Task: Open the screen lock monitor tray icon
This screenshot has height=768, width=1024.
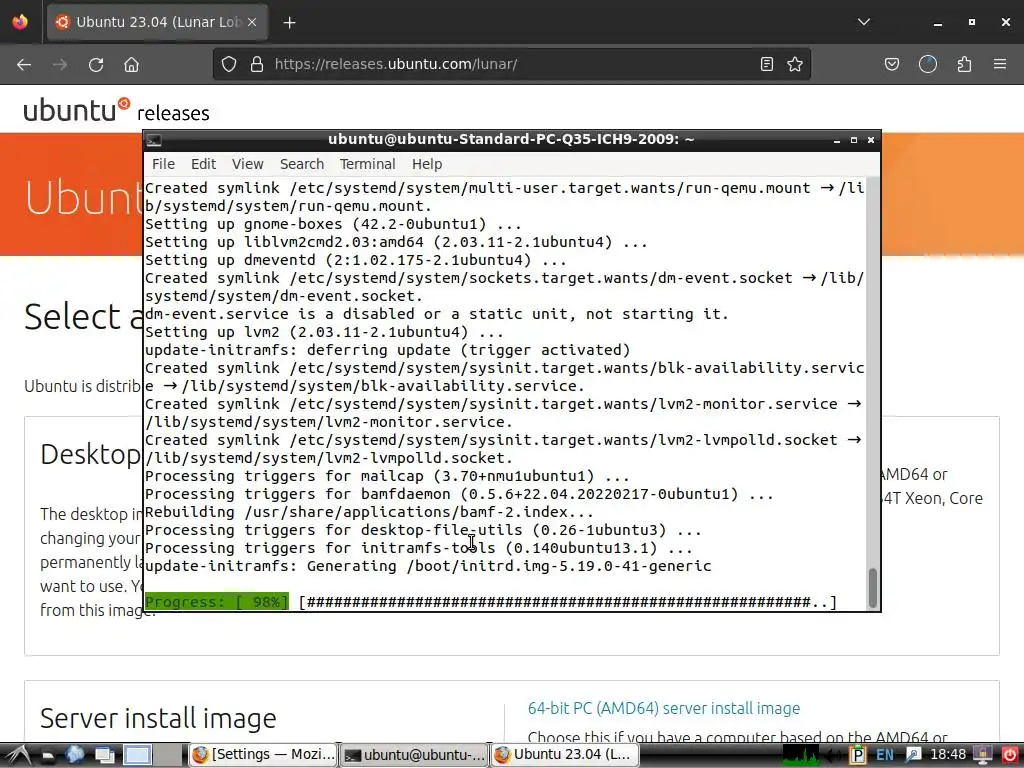Action: [982, 756]
